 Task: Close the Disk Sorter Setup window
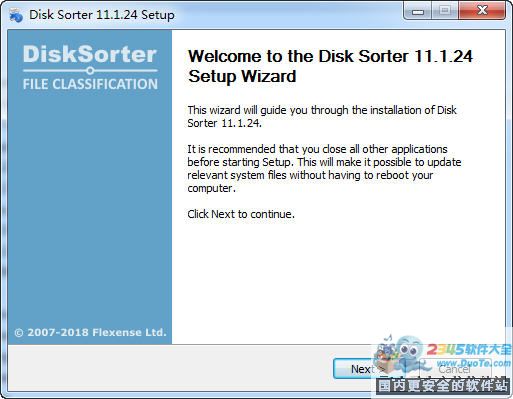(482, 11)
